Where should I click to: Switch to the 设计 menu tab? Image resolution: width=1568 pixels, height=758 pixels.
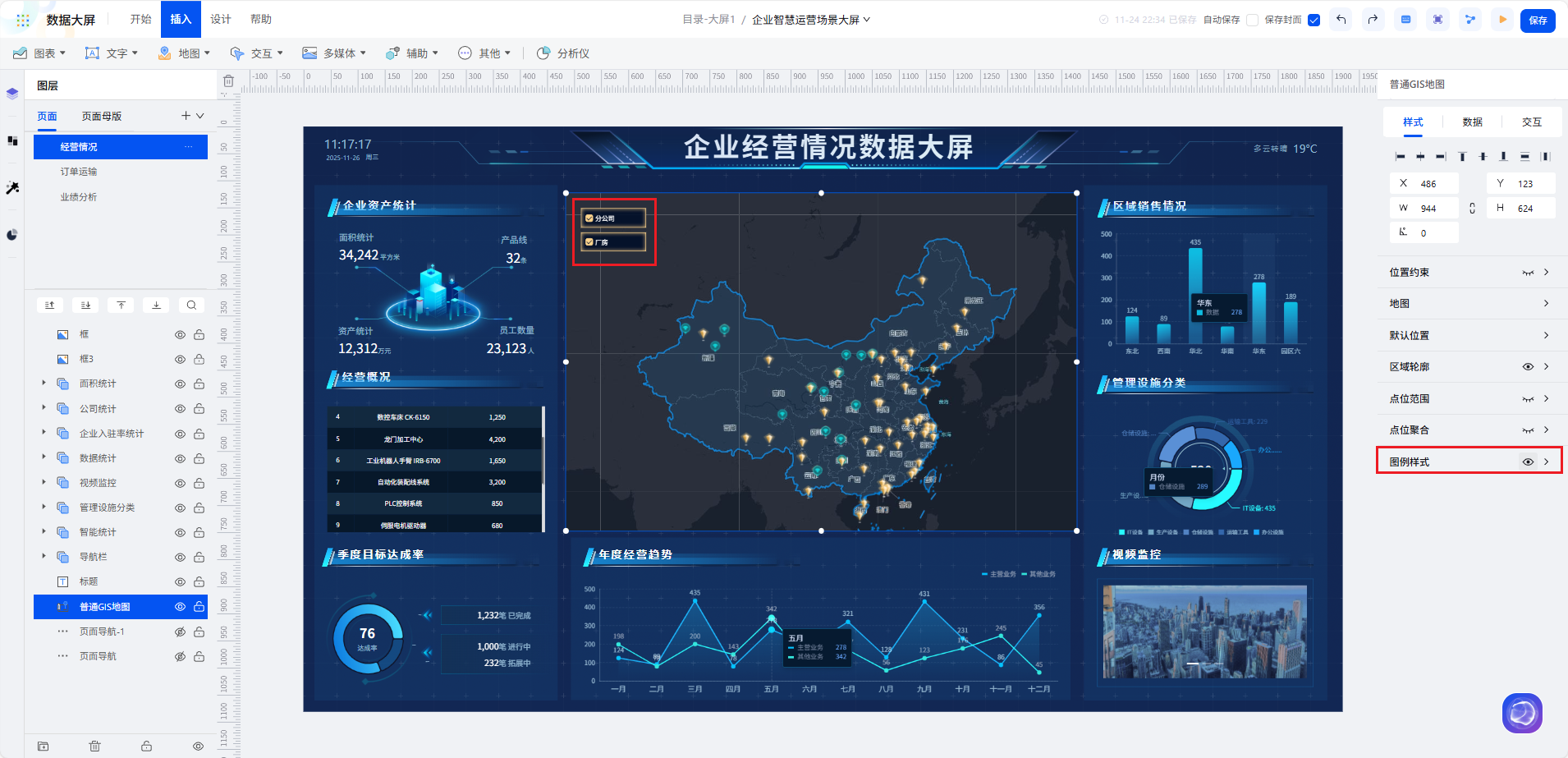click(x=221, y=19)
